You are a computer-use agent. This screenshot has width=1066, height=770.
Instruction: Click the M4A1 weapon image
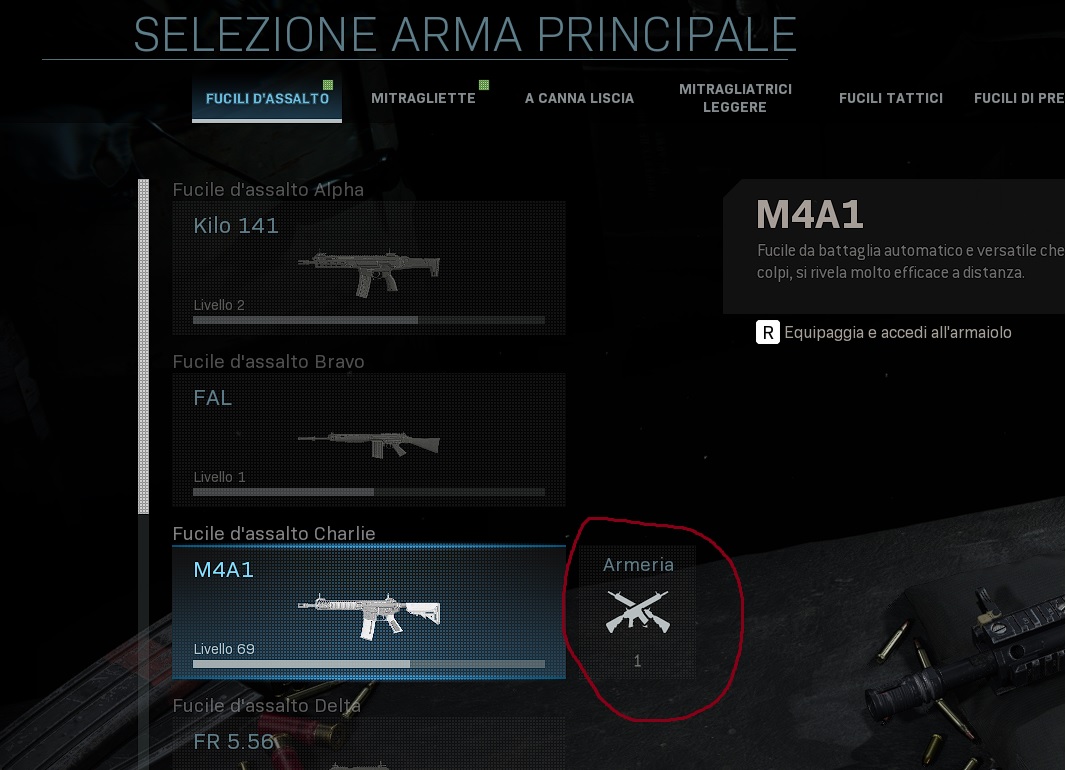pos(368,616)
